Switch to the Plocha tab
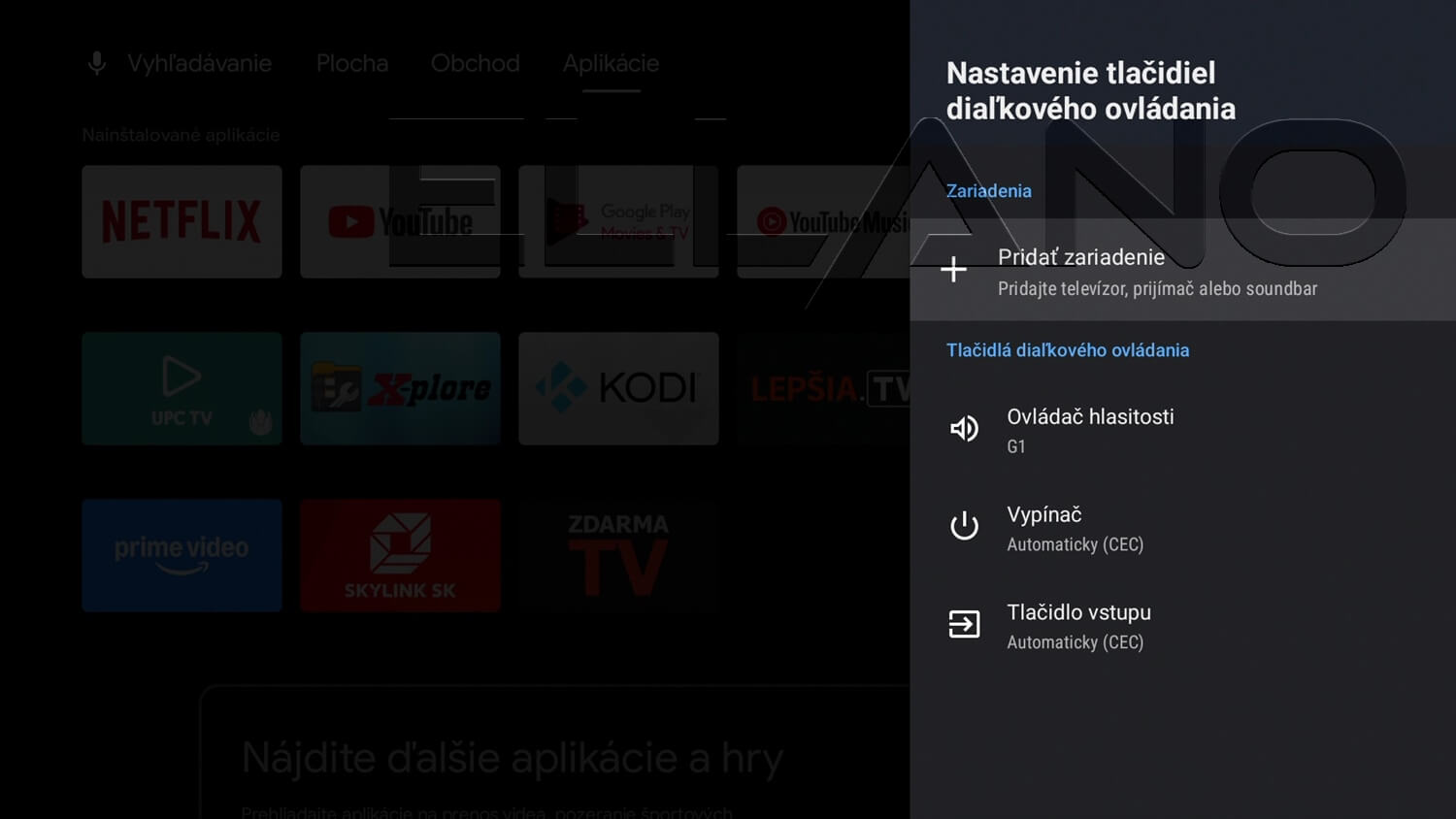This screenshot has height=819, width=1456. pos(352,64)
